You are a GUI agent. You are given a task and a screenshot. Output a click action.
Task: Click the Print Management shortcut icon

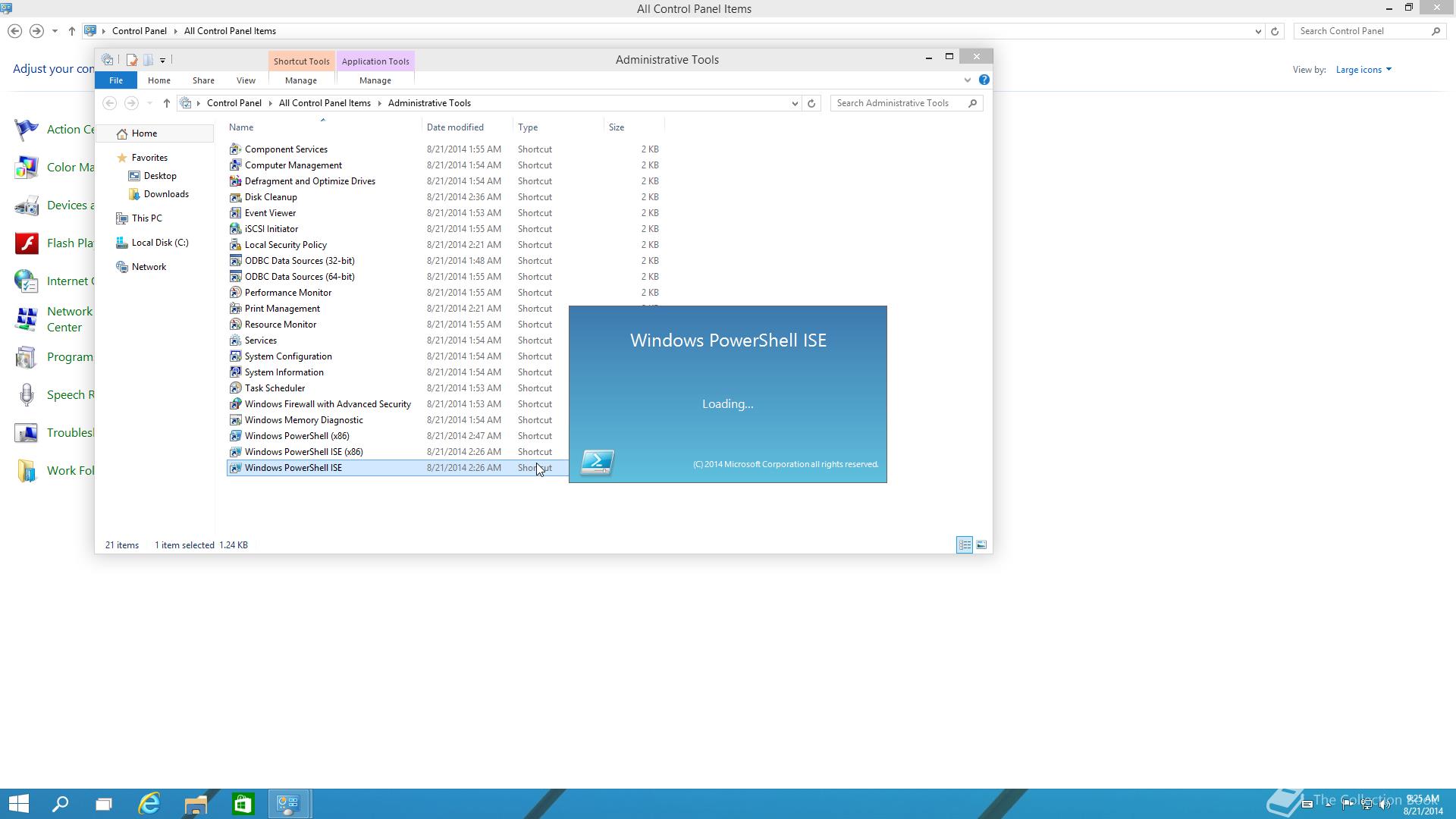(x=235, y=309)
